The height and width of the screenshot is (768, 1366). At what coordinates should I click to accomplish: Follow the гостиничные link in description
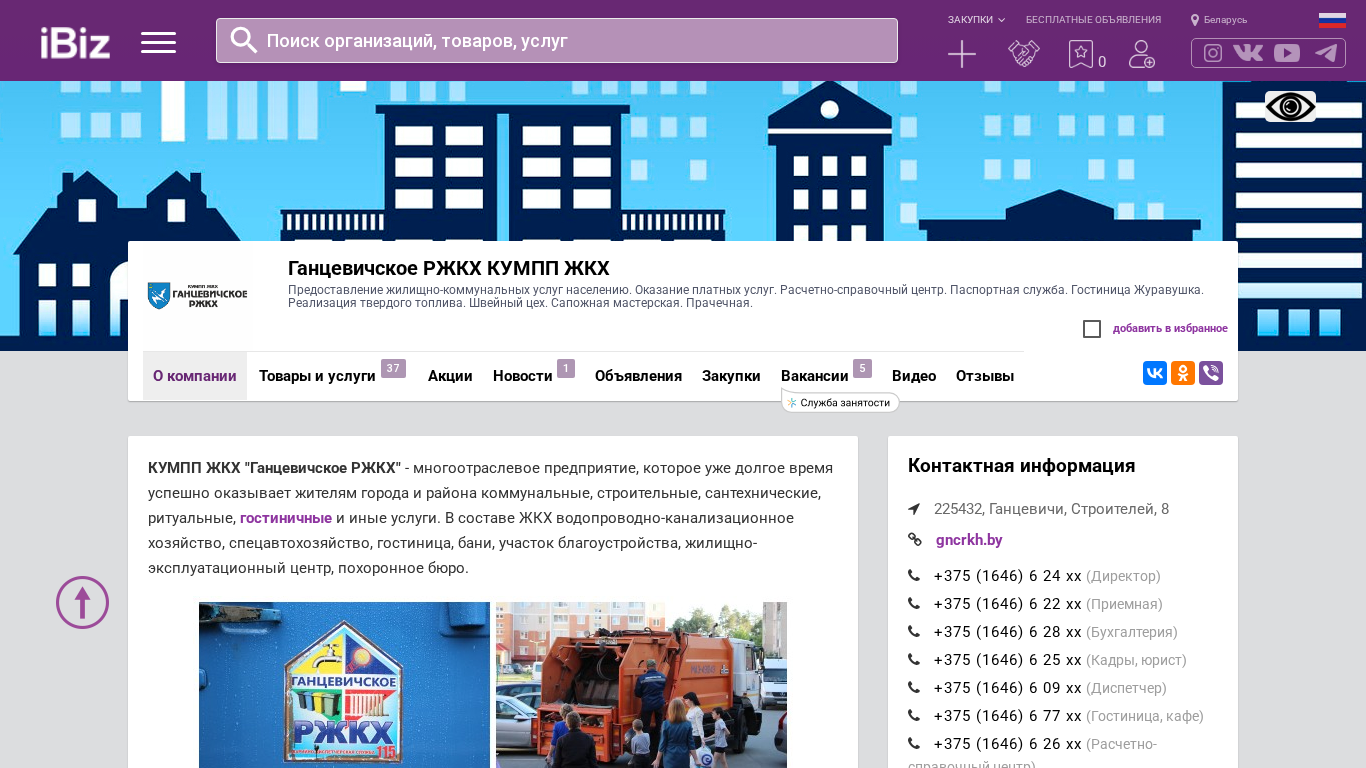[x=286, y=518]
